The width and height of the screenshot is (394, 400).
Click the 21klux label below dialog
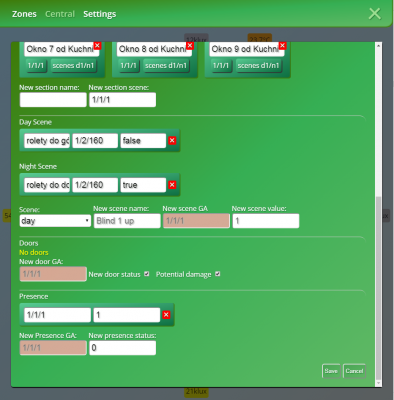coord(196,391)
